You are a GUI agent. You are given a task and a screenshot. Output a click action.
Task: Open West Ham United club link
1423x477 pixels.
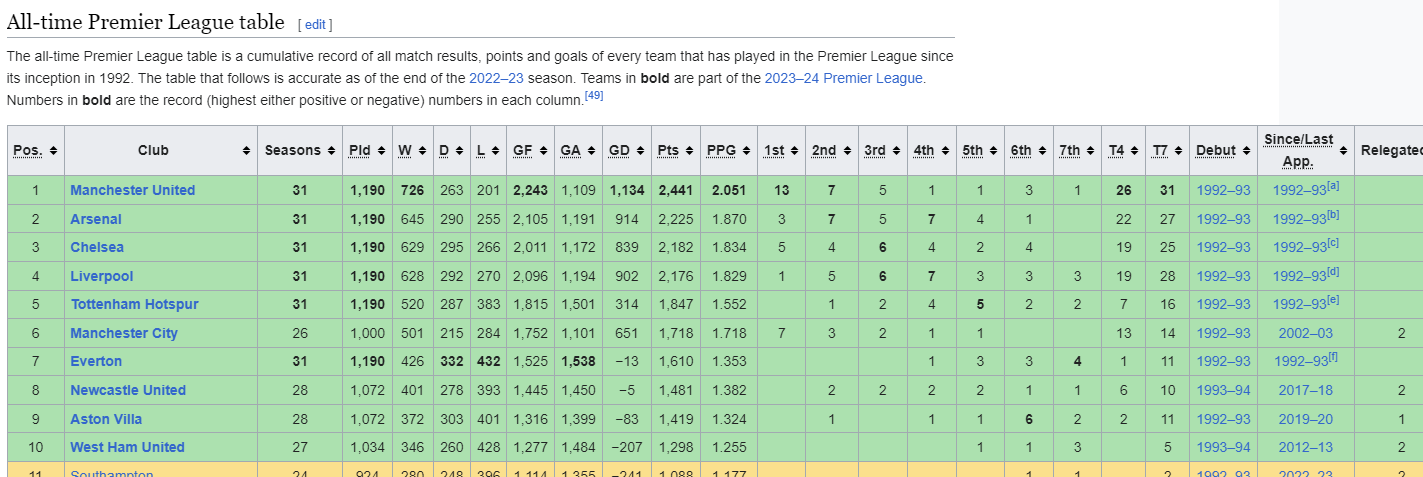point(127,447)
